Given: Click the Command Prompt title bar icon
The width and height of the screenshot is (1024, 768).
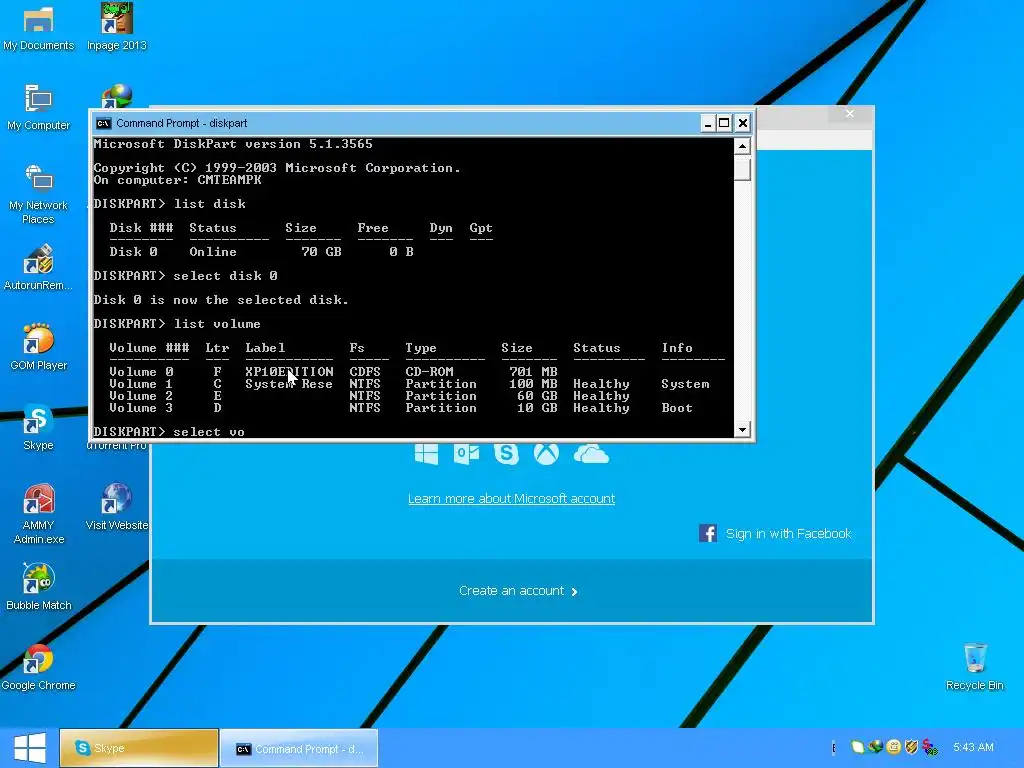Looking at the screenshot, I should point(103,123).
